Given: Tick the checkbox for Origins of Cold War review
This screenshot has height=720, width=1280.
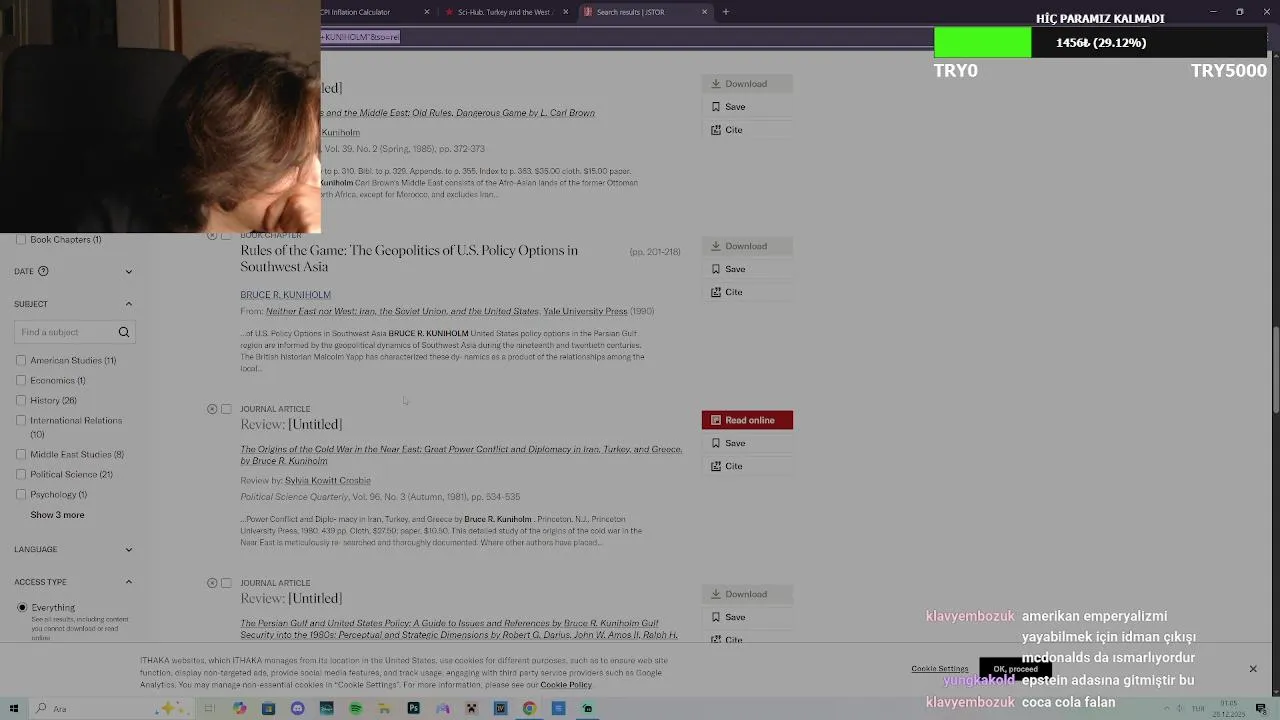Looking at the screenshot, I should click(x=226, y=409).
